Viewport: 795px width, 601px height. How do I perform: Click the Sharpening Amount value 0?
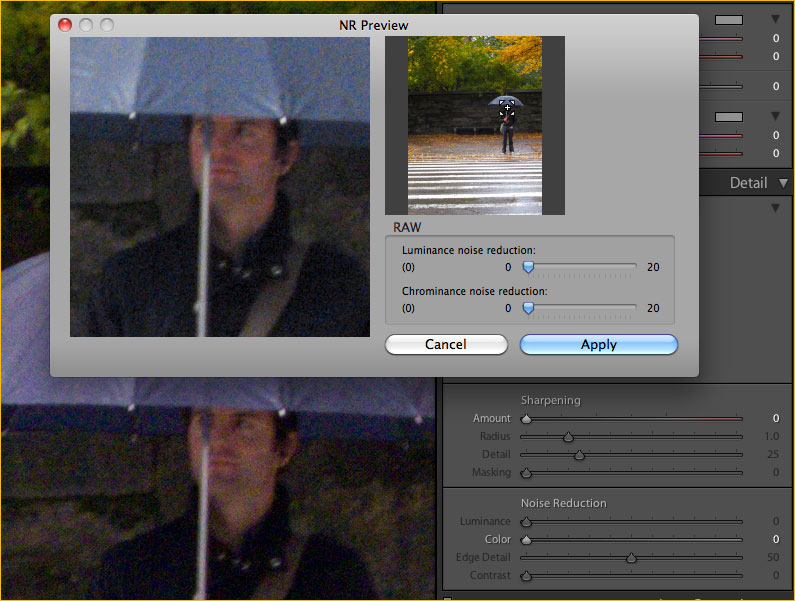tap(776, 418)
